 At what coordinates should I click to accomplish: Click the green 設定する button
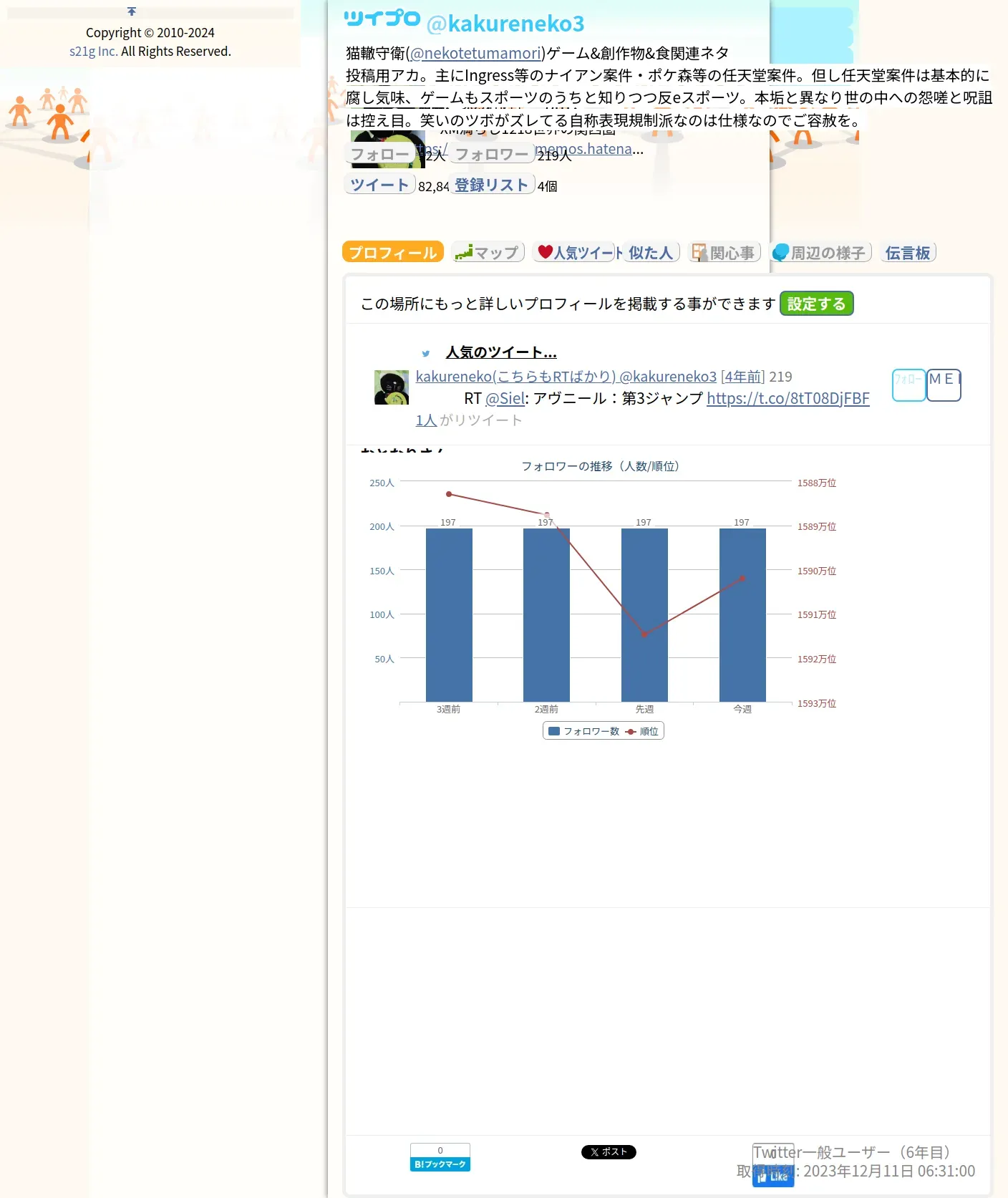click(816, 304)
